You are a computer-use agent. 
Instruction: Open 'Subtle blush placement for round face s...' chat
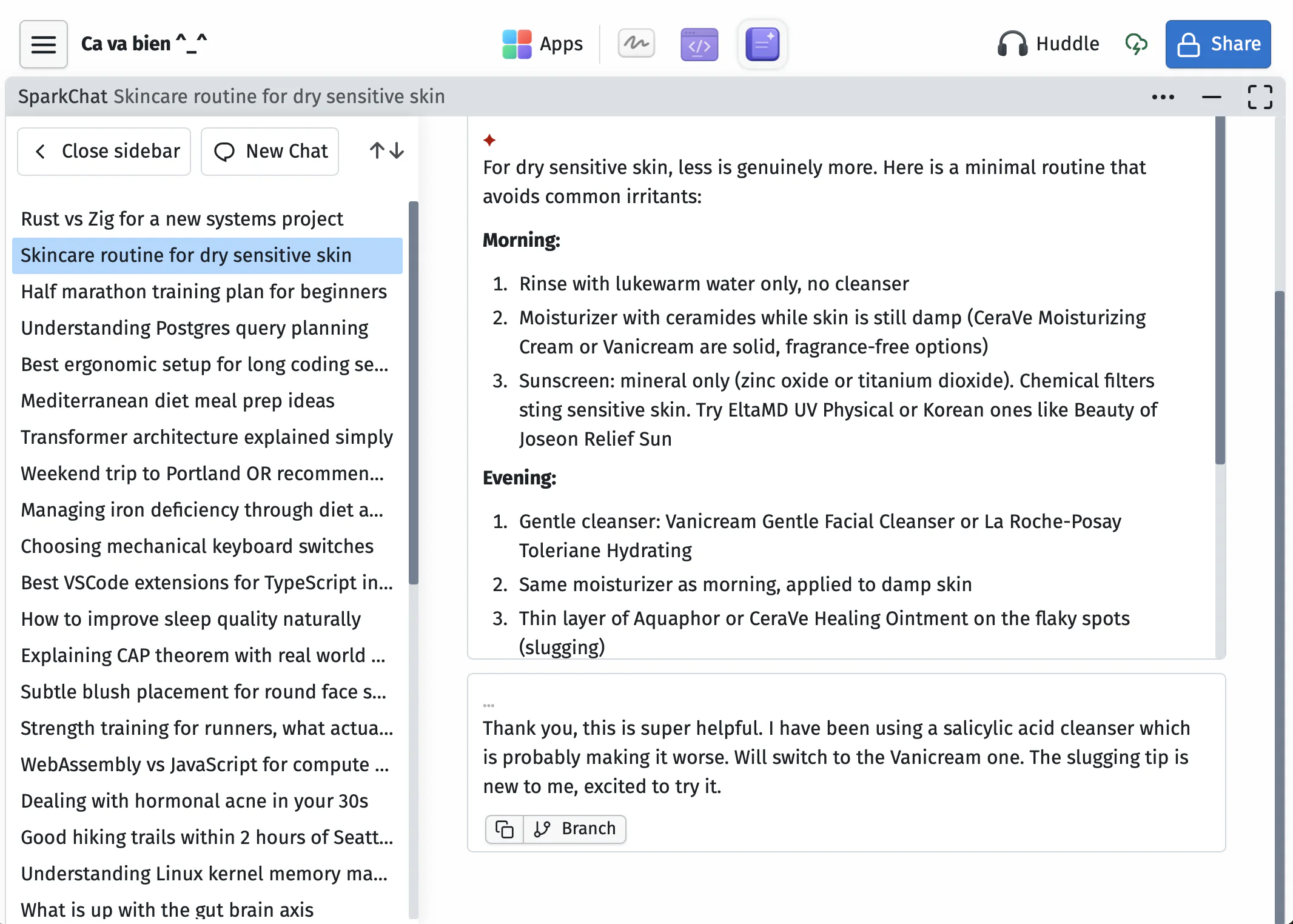coord(207,692)
